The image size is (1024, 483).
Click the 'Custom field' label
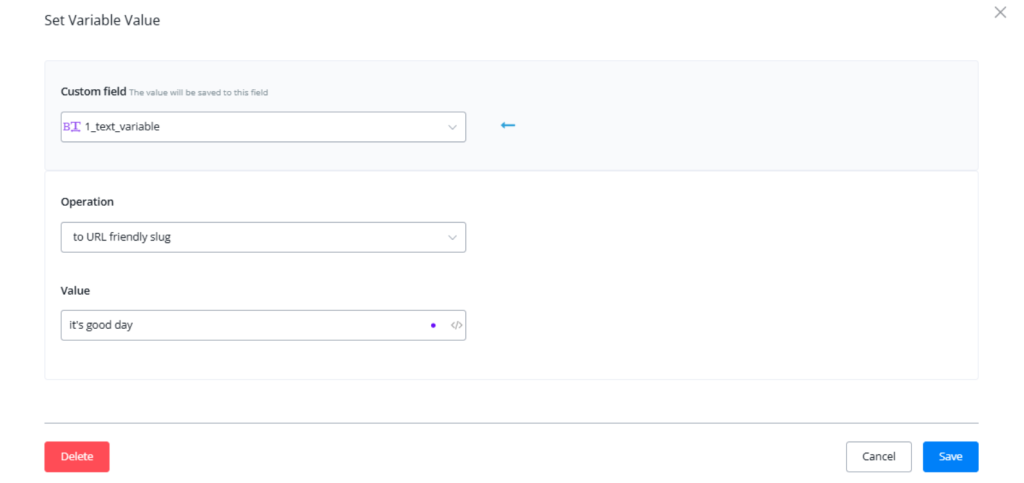[x=93, y=91]
